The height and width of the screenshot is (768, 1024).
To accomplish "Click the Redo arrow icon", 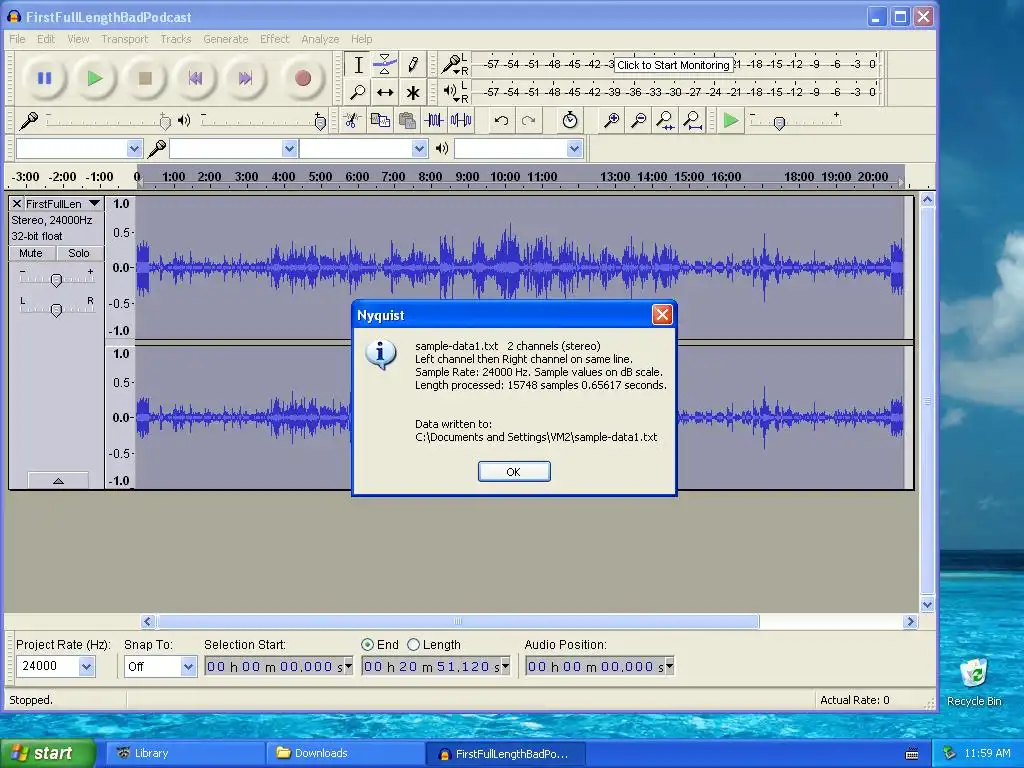I will pos(528,120).
